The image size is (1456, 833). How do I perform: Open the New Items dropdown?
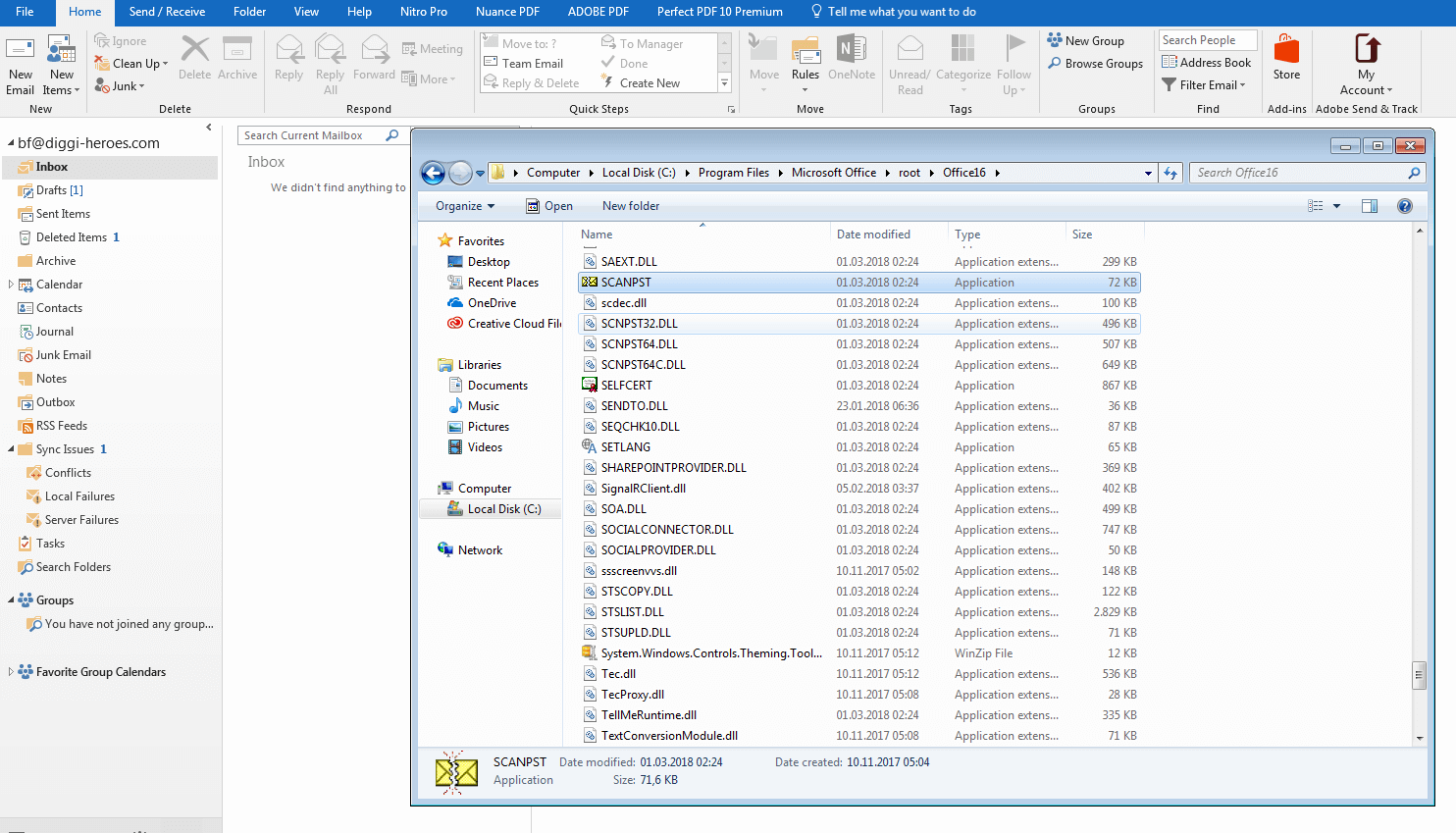61,61
